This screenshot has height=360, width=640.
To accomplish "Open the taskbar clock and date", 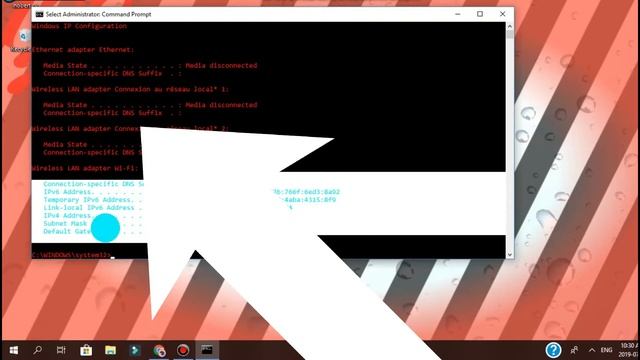I will [629, 350].
